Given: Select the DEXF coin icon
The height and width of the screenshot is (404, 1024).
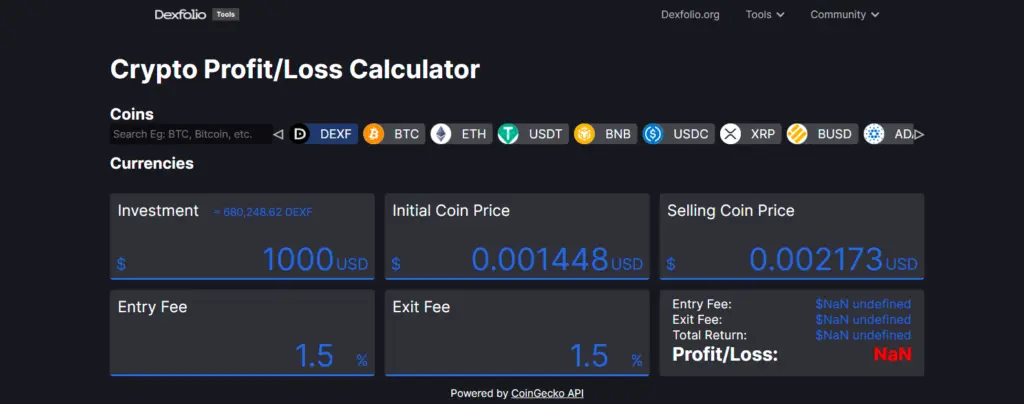Looking at the screenshot, I should (x=300, y=134).
